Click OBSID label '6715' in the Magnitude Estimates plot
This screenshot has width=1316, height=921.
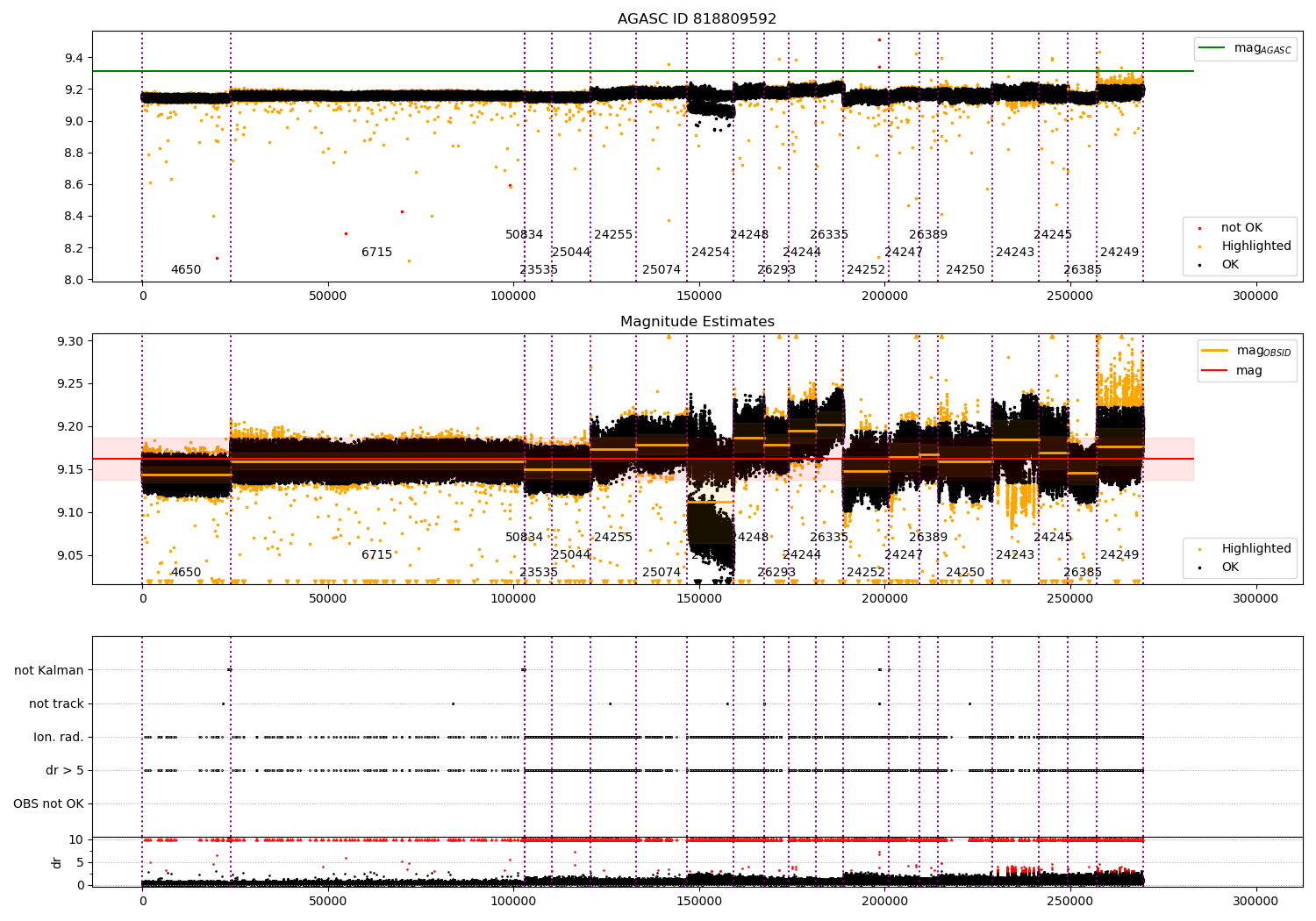point(377,555)
